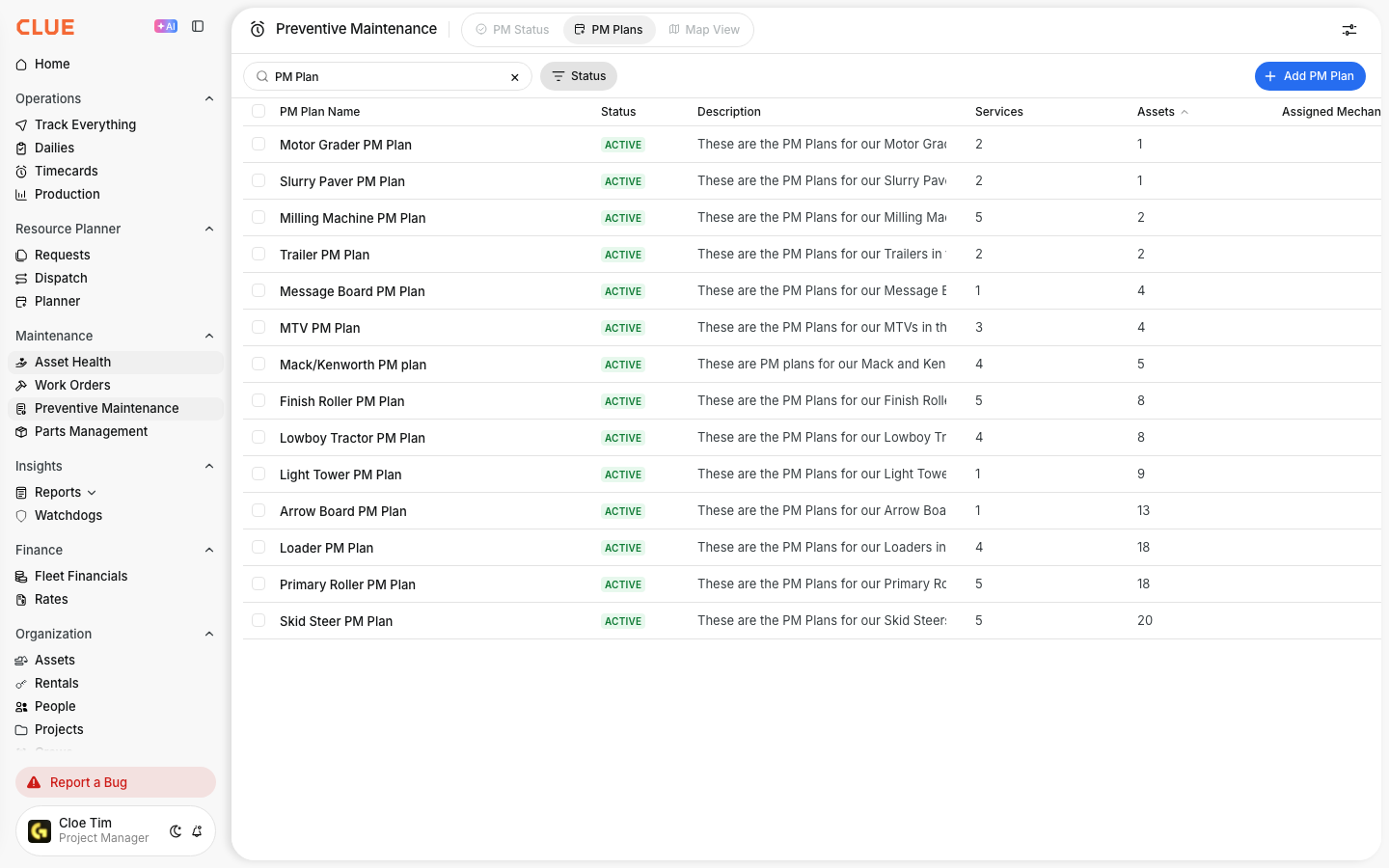Select MTV PM Plan checkbox

[259, 327]
